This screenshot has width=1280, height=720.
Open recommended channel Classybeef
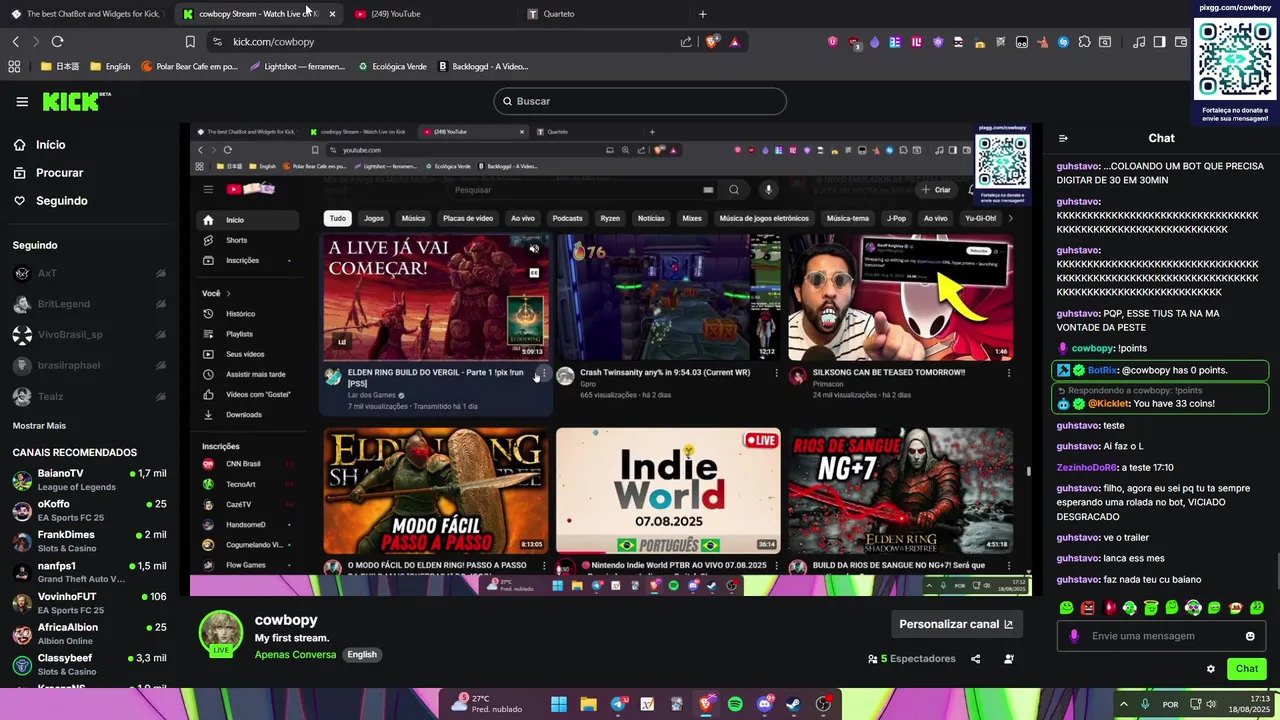click(88, 664)
